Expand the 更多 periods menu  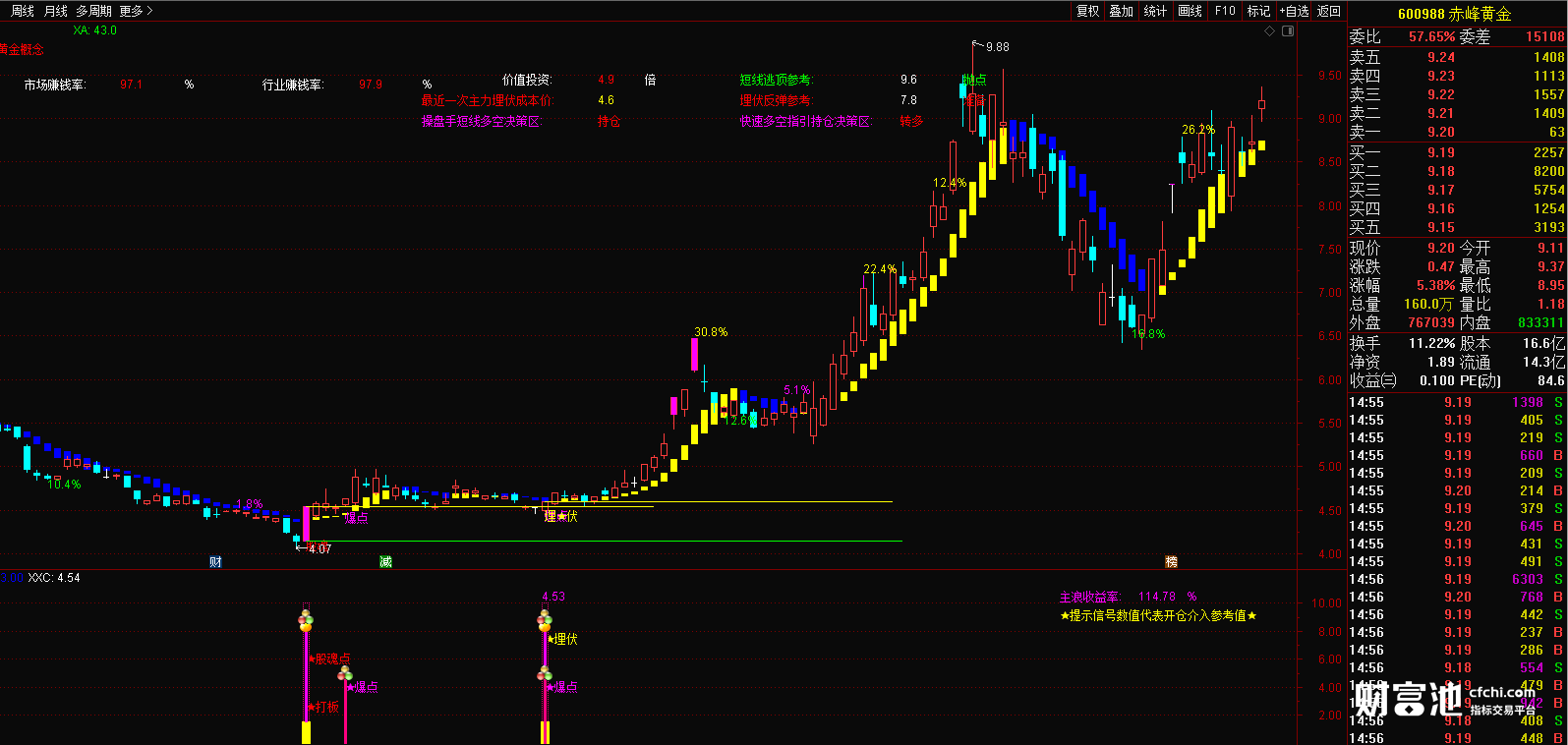coord(136,11)
